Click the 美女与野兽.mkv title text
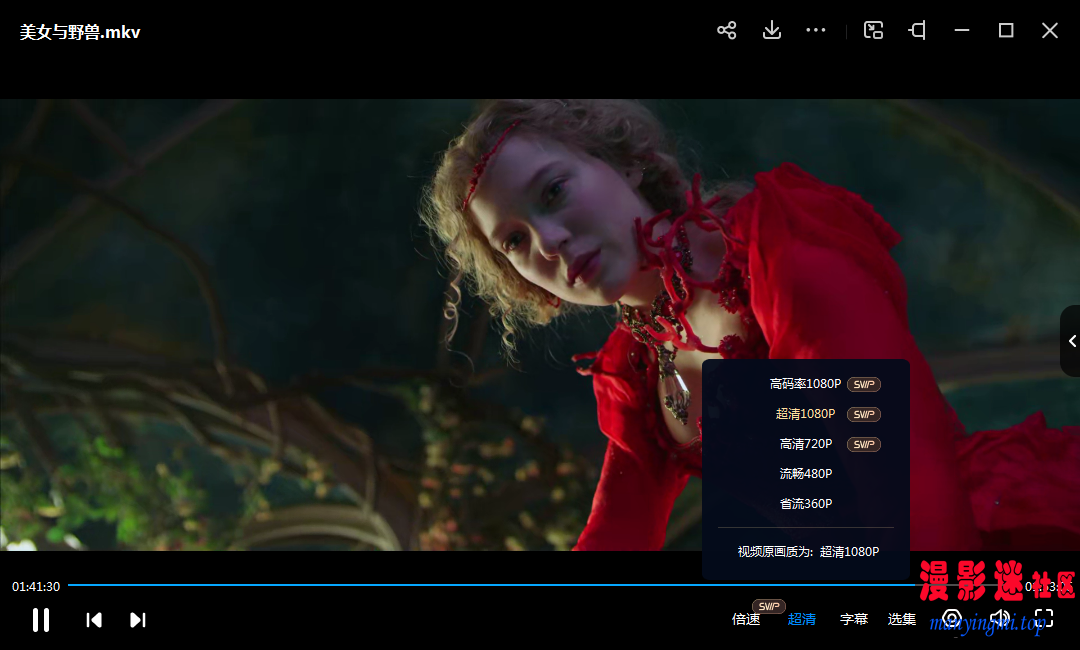 pos(80,32)
